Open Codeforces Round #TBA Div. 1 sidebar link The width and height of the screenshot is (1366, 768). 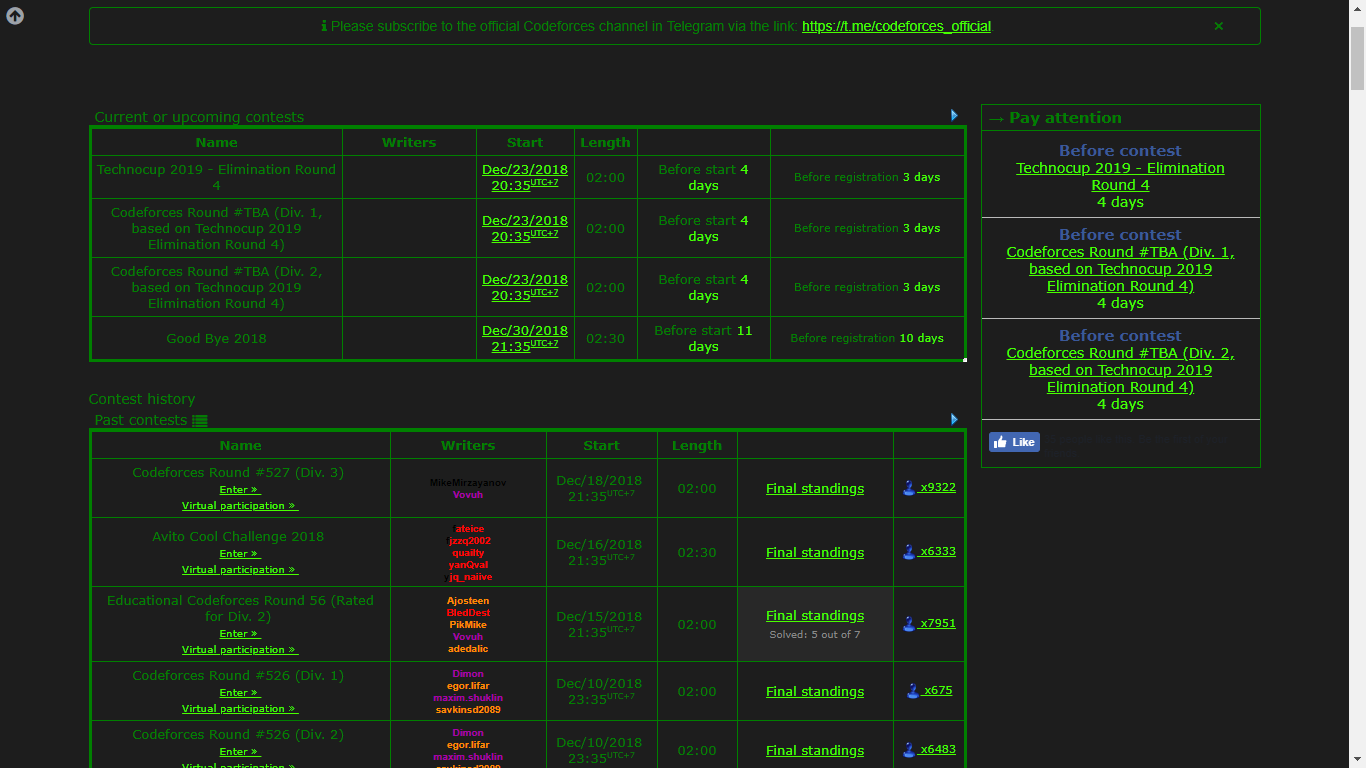[1120, 269]
